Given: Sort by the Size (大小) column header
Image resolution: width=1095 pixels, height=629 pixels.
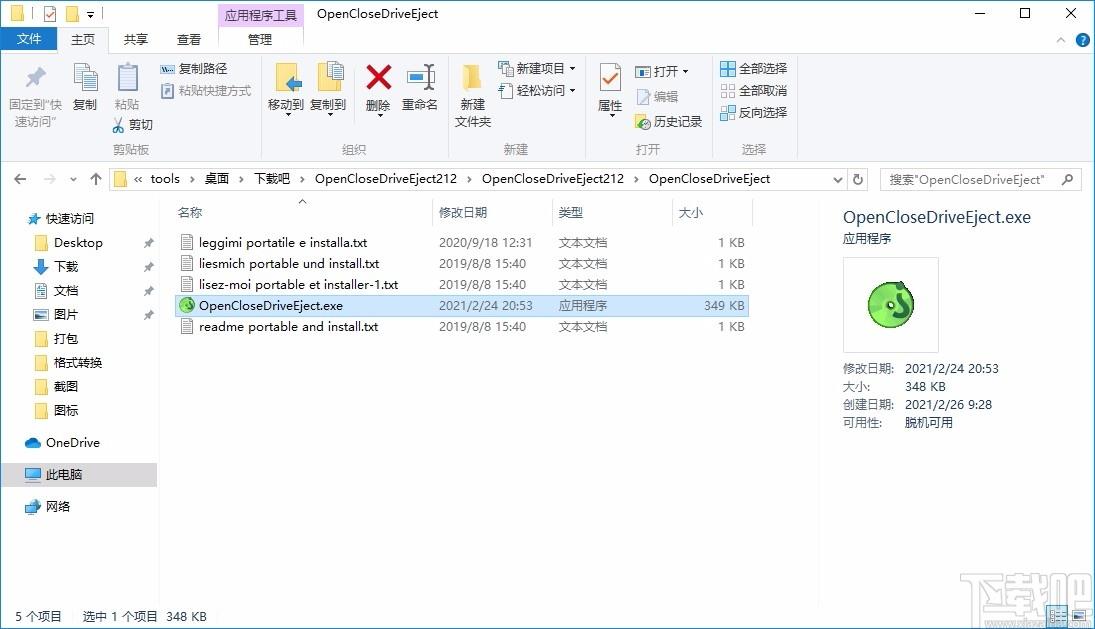Looking at the screenshot, I should [691, 212].
